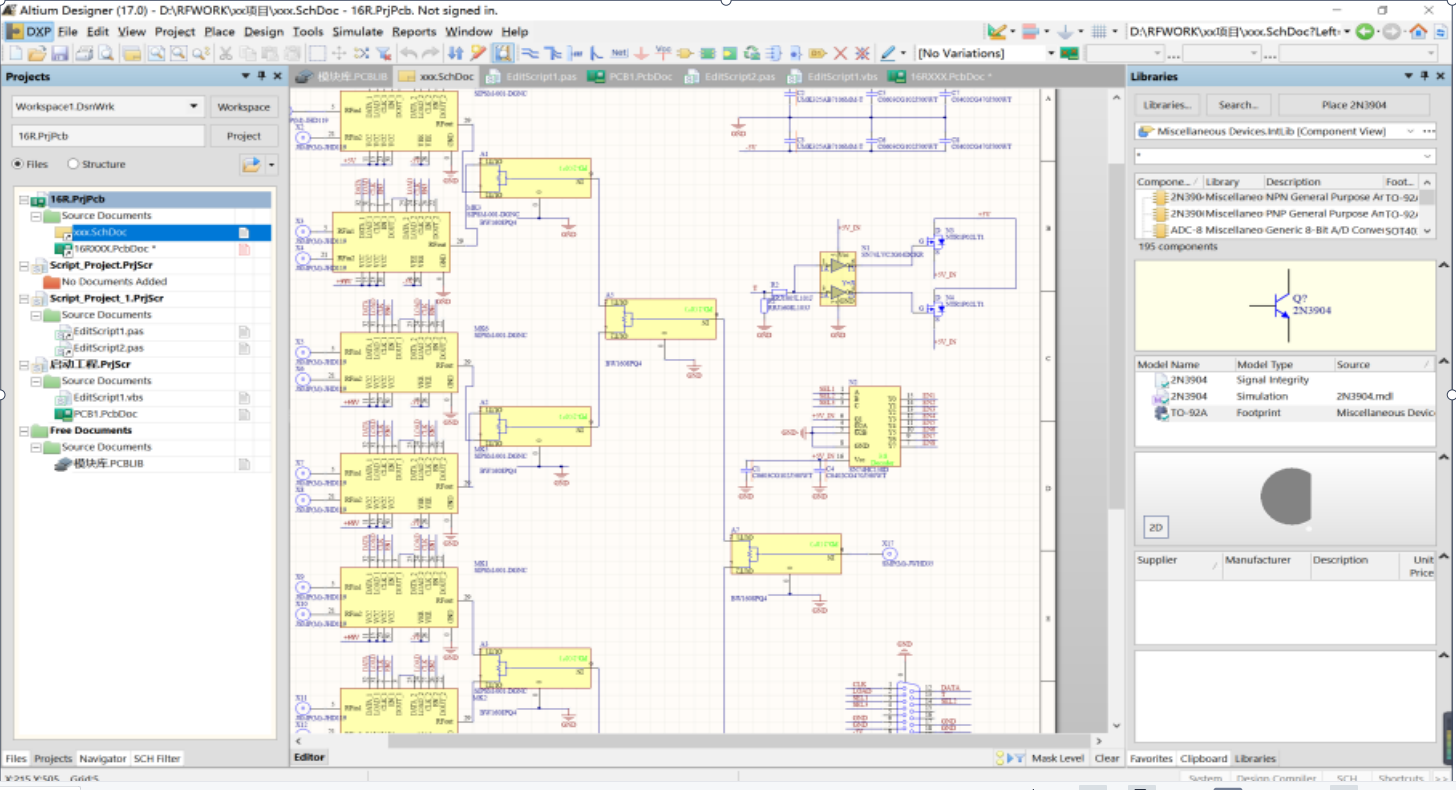Place a GND power port
Screen dimensions: 1456x790
641,53
